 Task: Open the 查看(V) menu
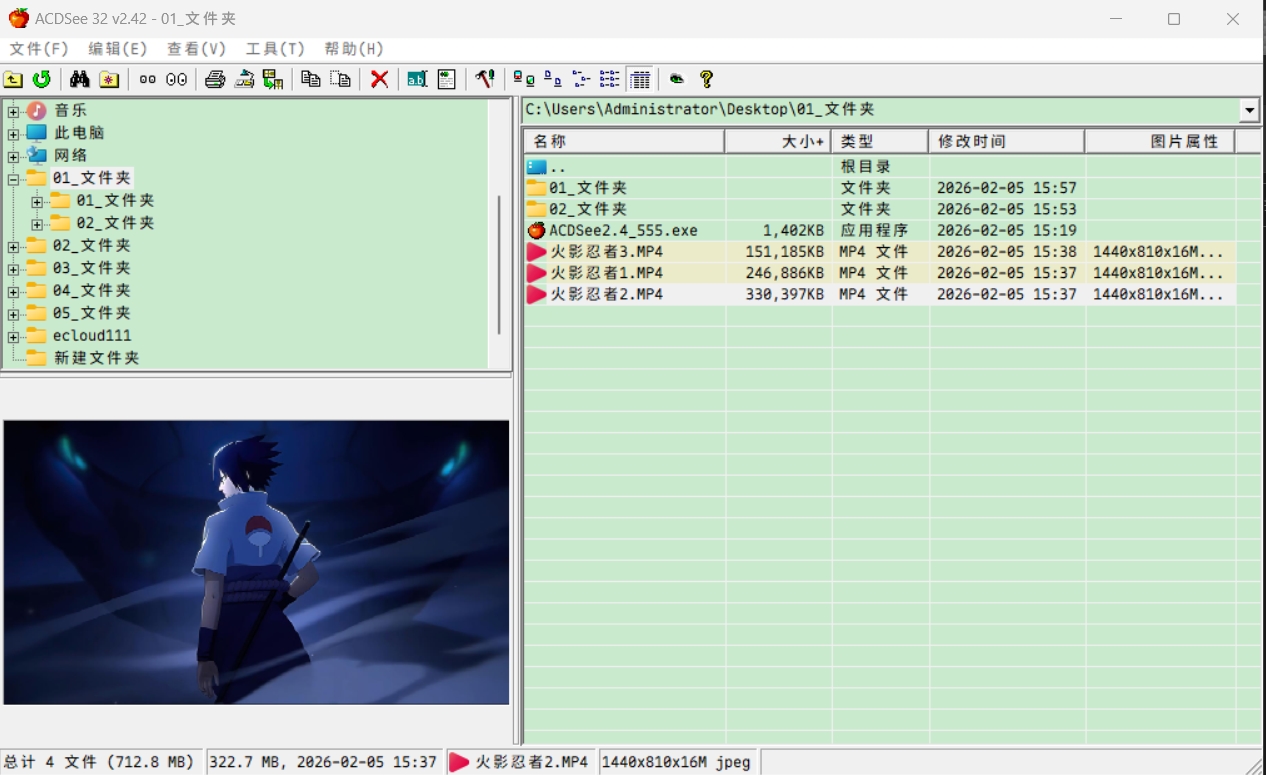[196, 49]
